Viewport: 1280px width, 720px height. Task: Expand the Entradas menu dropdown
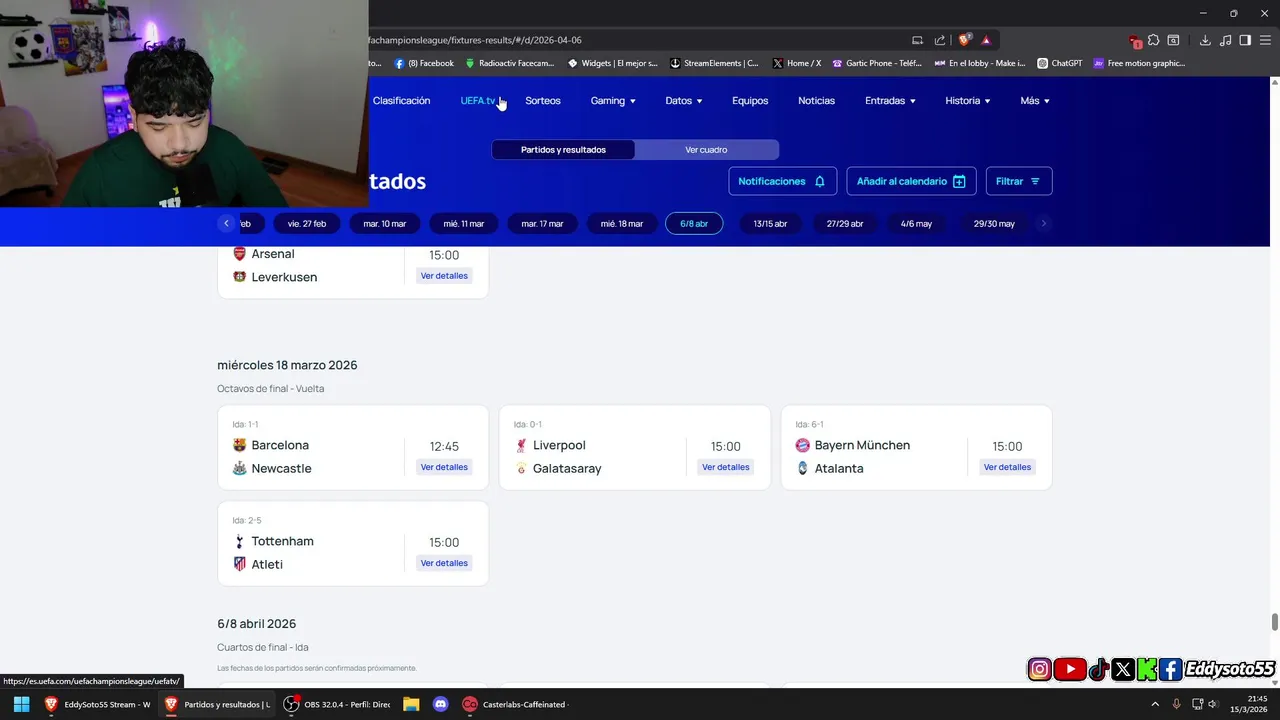[890, 101]
